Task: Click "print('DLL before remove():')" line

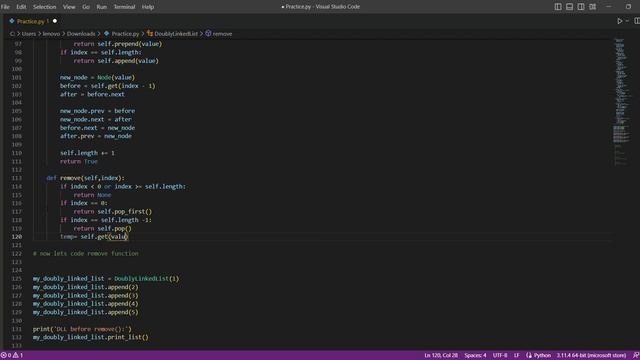Action: click(x=82, y=329)
